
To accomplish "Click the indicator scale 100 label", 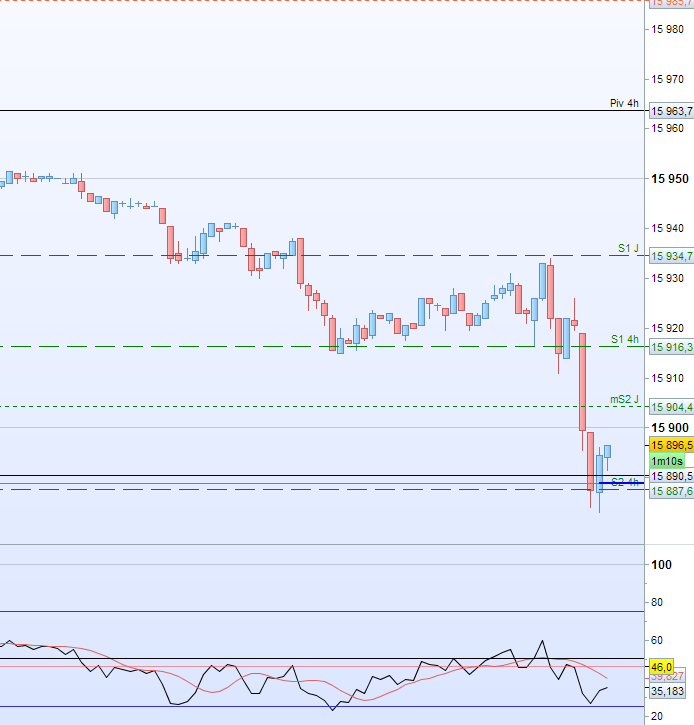I will click(x=661, y=565).
